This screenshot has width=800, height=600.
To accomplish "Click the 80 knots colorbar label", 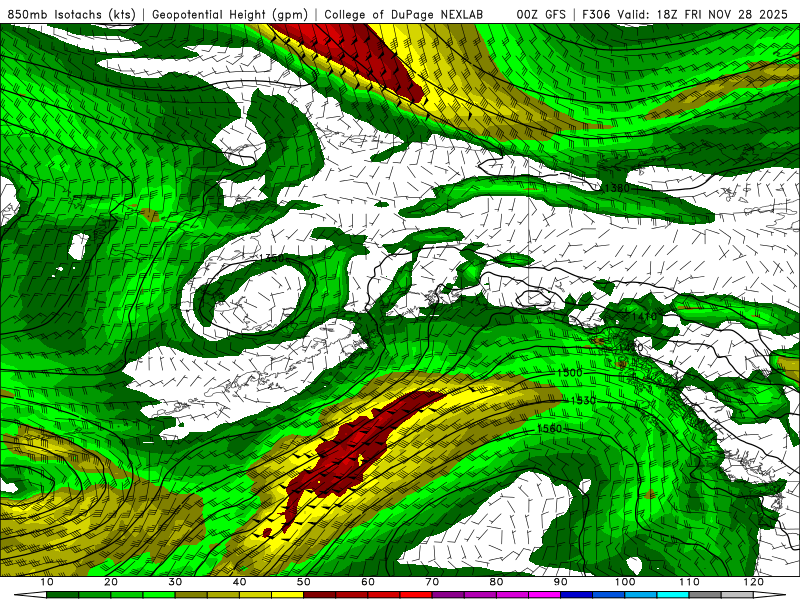I will click(x=496, y=582).
